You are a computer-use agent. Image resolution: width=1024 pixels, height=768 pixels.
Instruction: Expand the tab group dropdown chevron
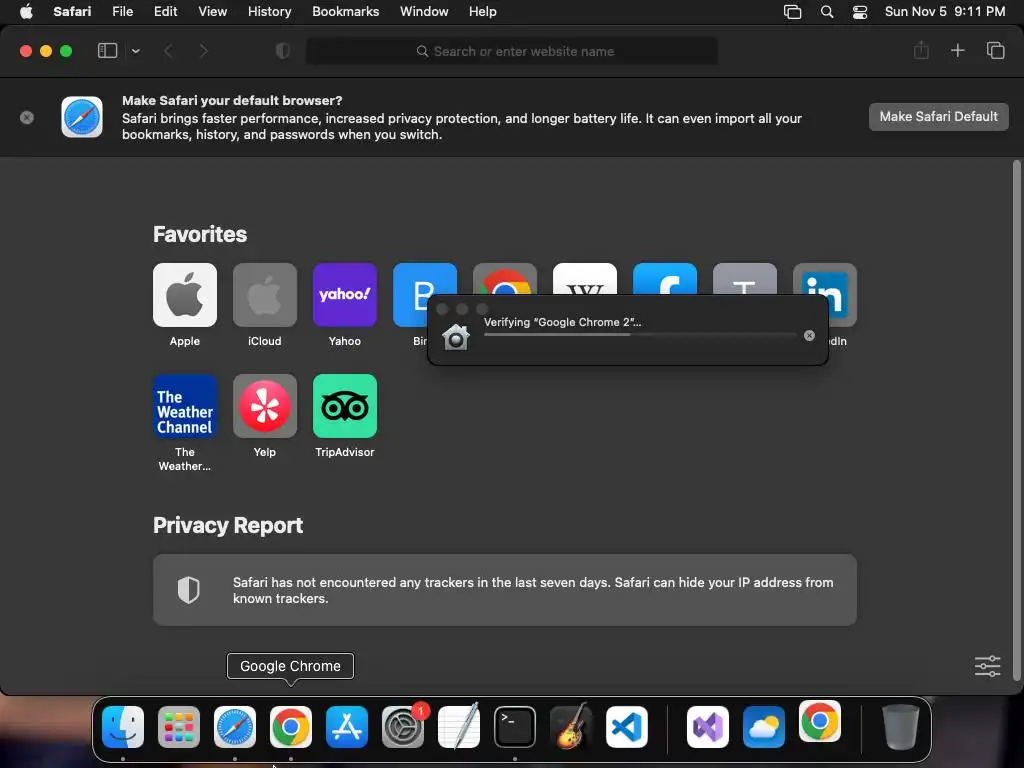pos(135,51)
